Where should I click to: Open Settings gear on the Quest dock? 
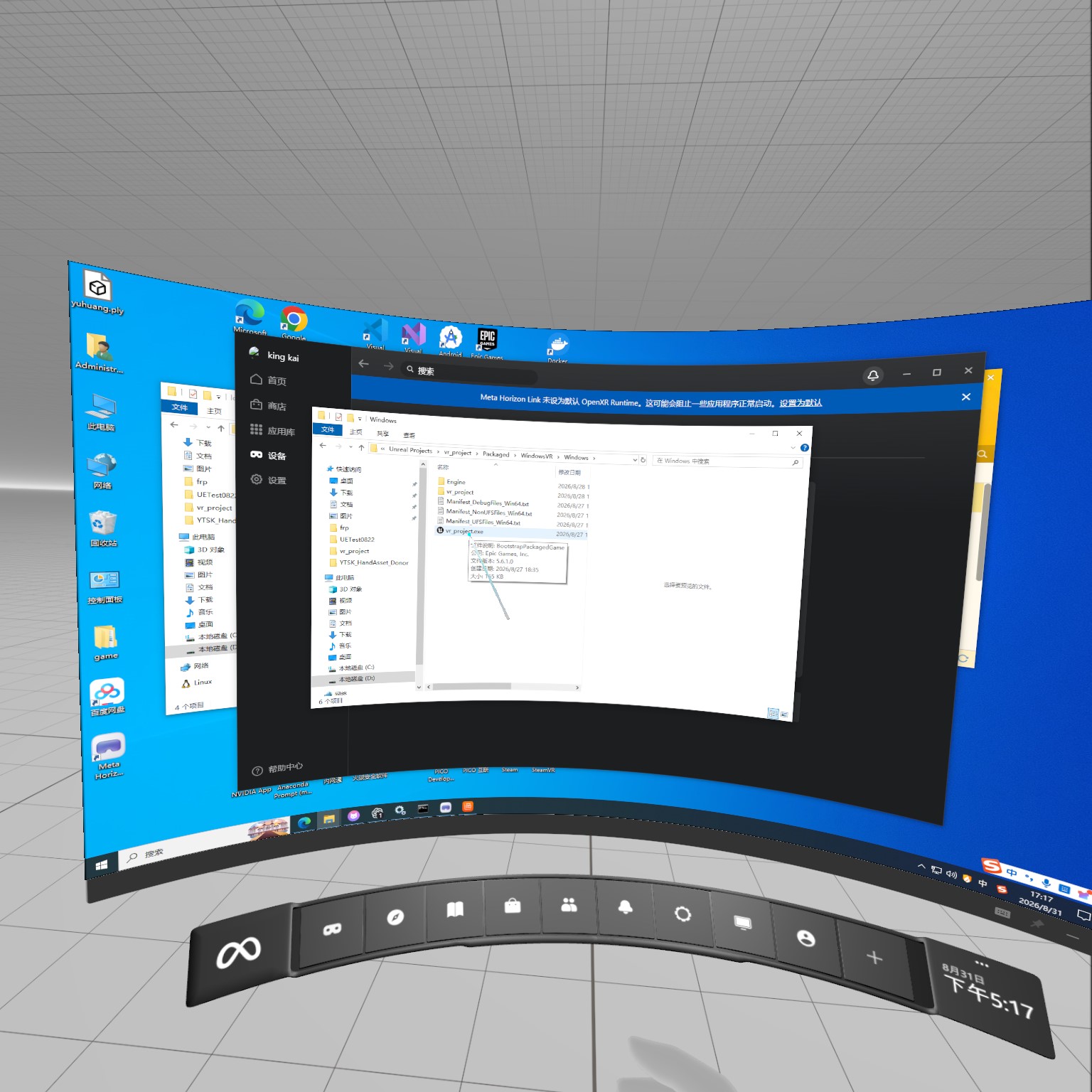tap(682, 914)
